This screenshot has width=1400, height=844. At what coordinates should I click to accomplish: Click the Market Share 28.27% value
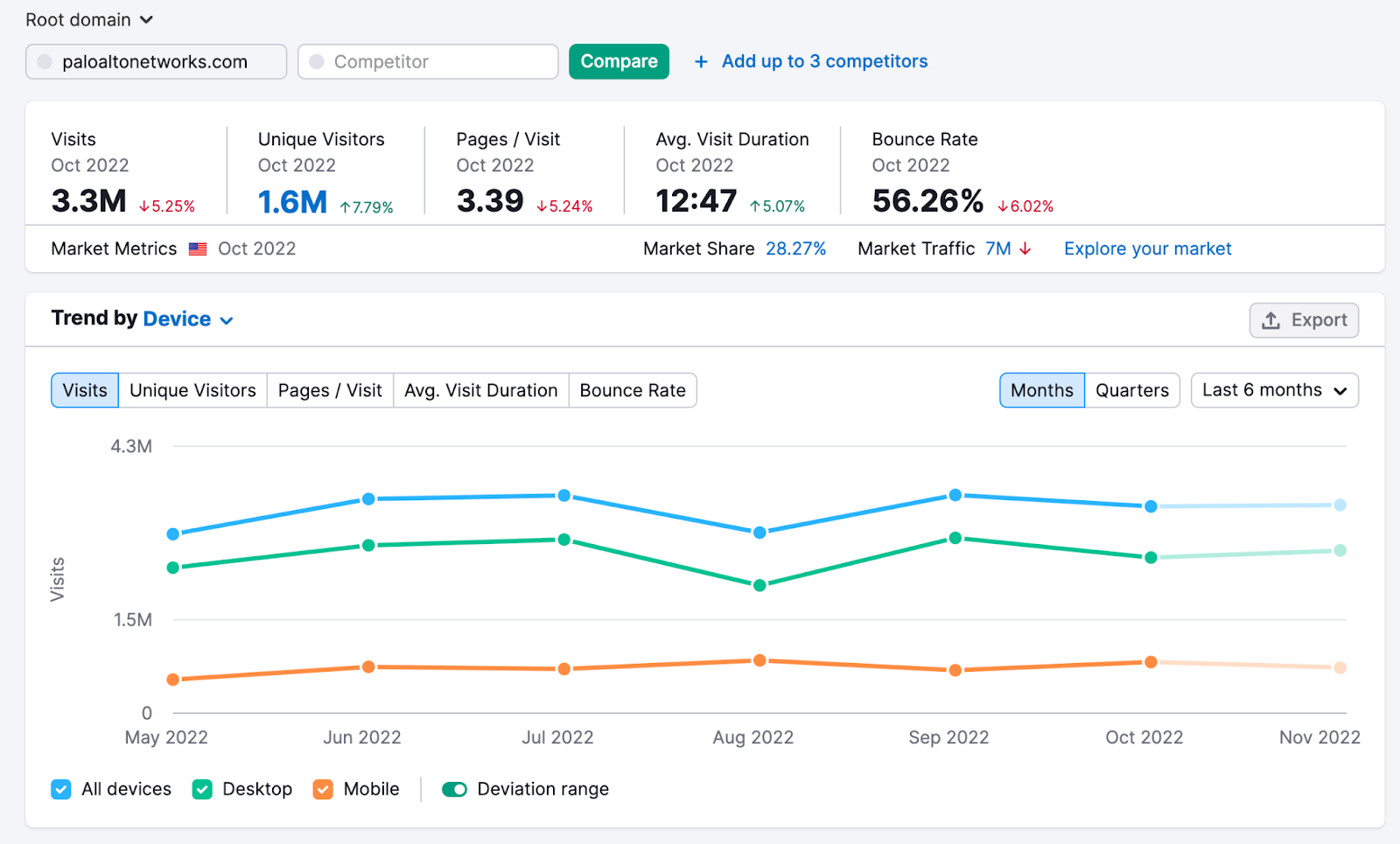coord(795,249)
